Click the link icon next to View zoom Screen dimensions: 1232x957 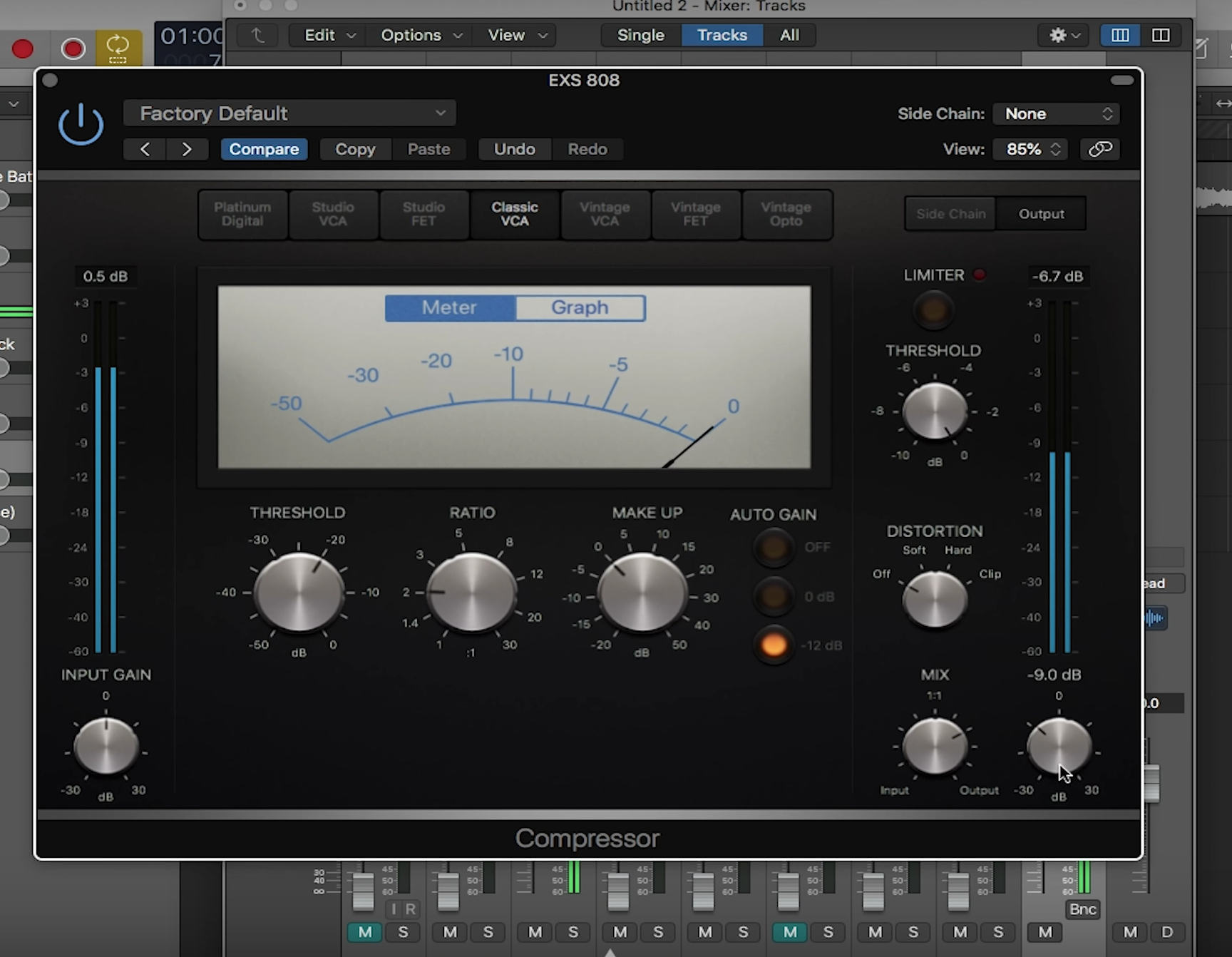click(1099, 149)
